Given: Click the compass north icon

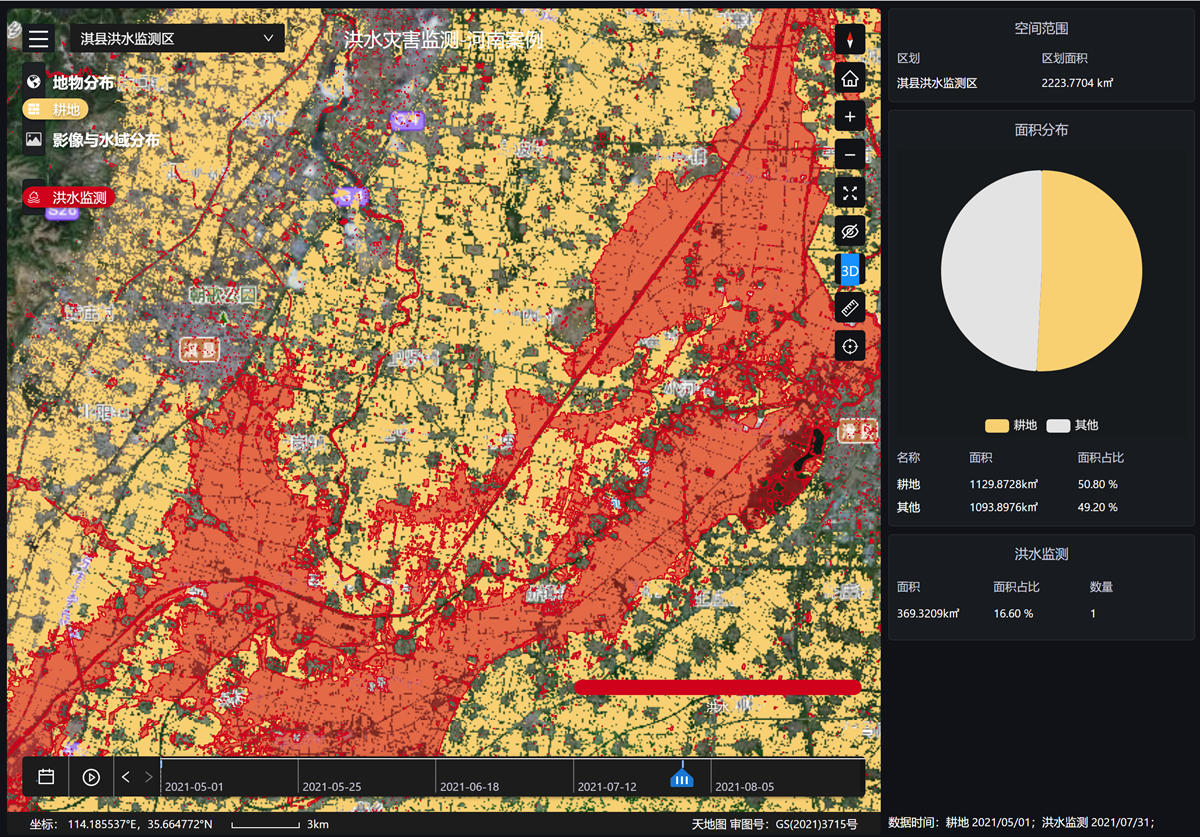Looking at the screenshot, I should point(850,40).
